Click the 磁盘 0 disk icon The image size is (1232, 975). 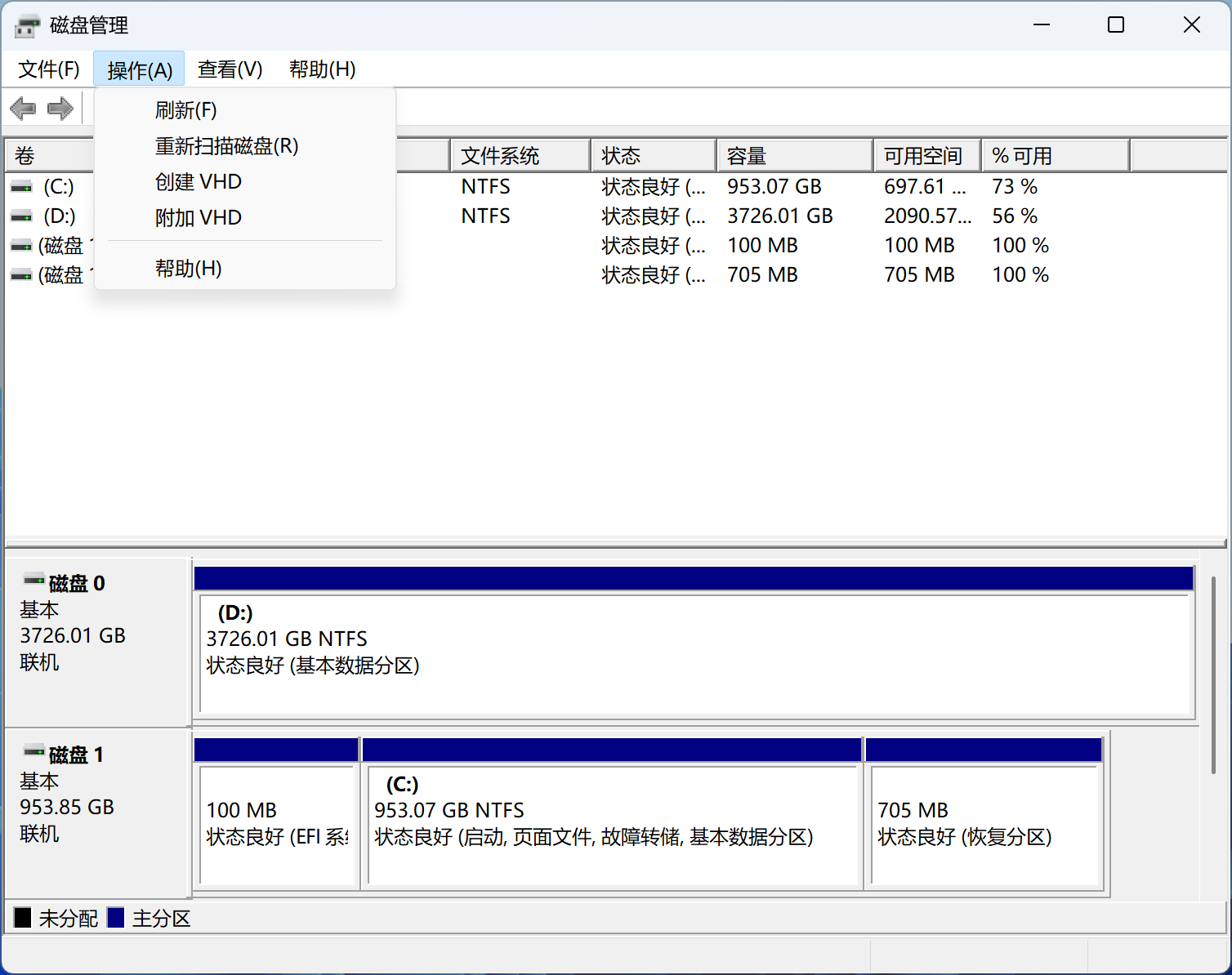(34, 581)
